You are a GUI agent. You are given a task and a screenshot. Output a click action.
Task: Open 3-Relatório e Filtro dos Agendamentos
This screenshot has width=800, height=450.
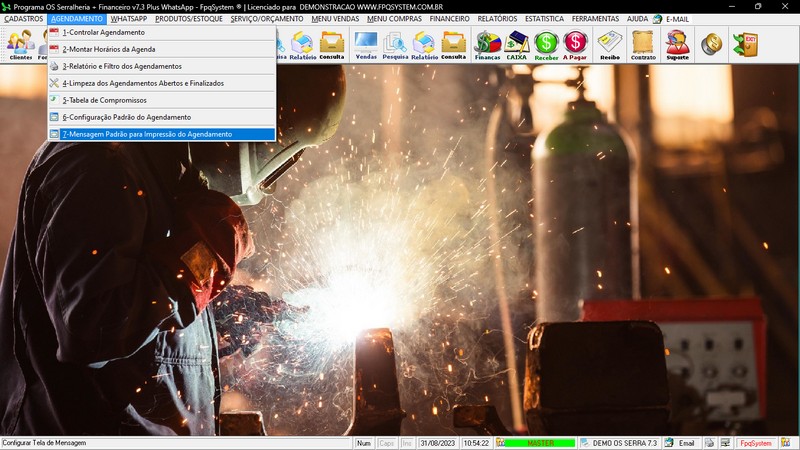pos(121,66)
